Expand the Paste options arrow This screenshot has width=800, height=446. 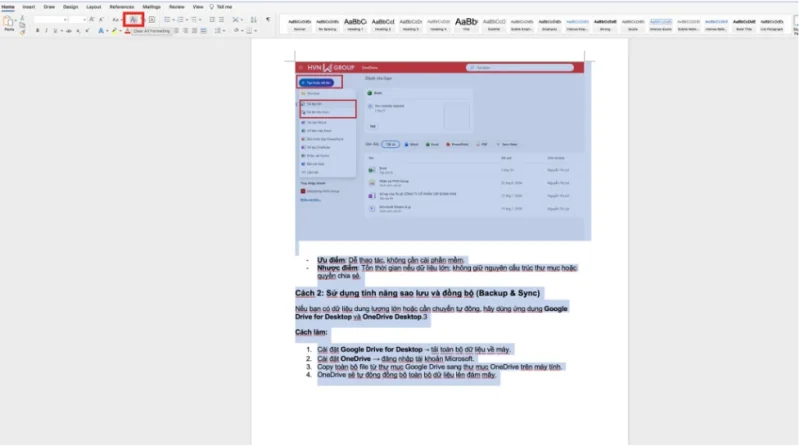click(16, 20)
